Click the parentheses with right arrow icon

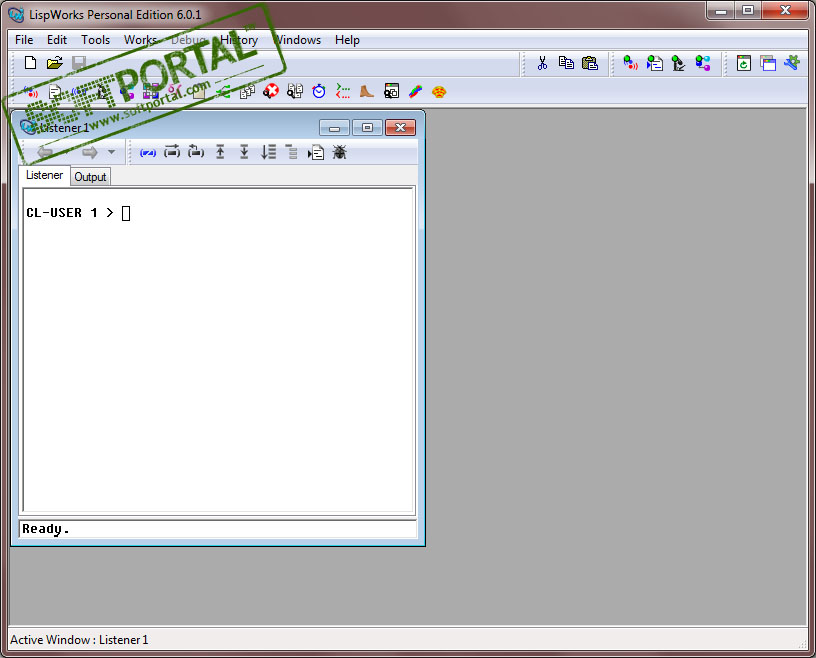[172, 152]
